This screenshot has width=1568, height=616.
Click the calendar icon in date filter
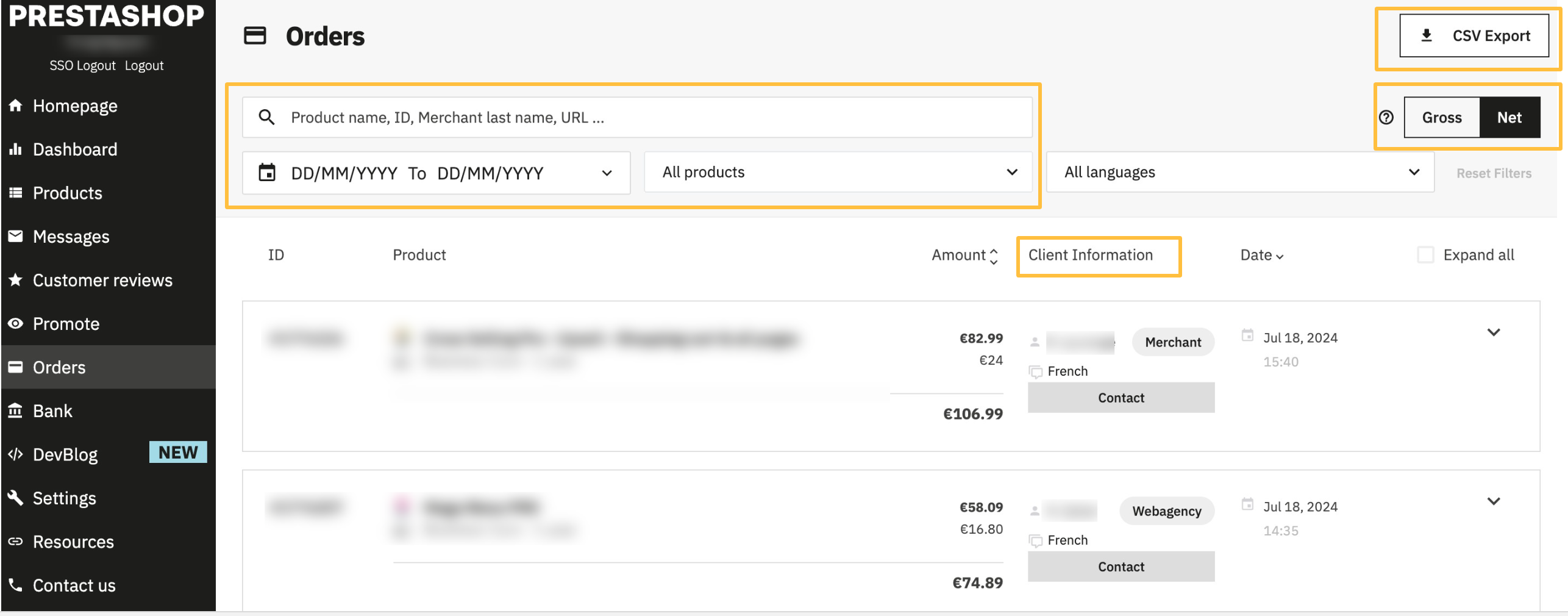point(267,173)
